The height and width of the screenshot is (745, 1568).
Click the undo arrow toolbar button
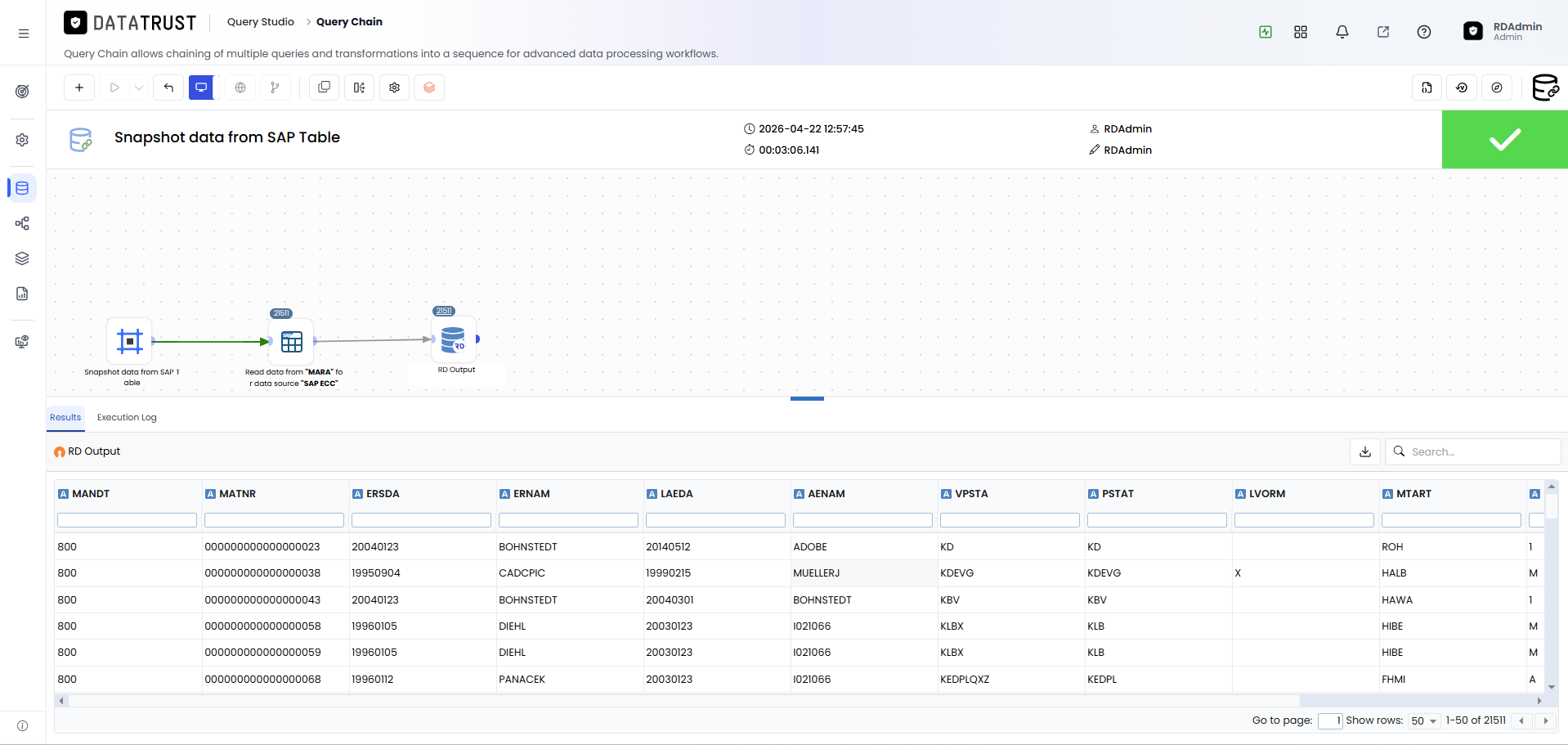coord(168,88)
